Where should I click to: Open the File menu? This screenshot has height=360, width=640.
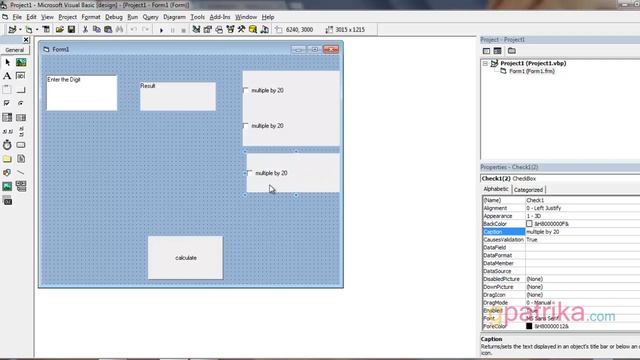pos(17,17)
